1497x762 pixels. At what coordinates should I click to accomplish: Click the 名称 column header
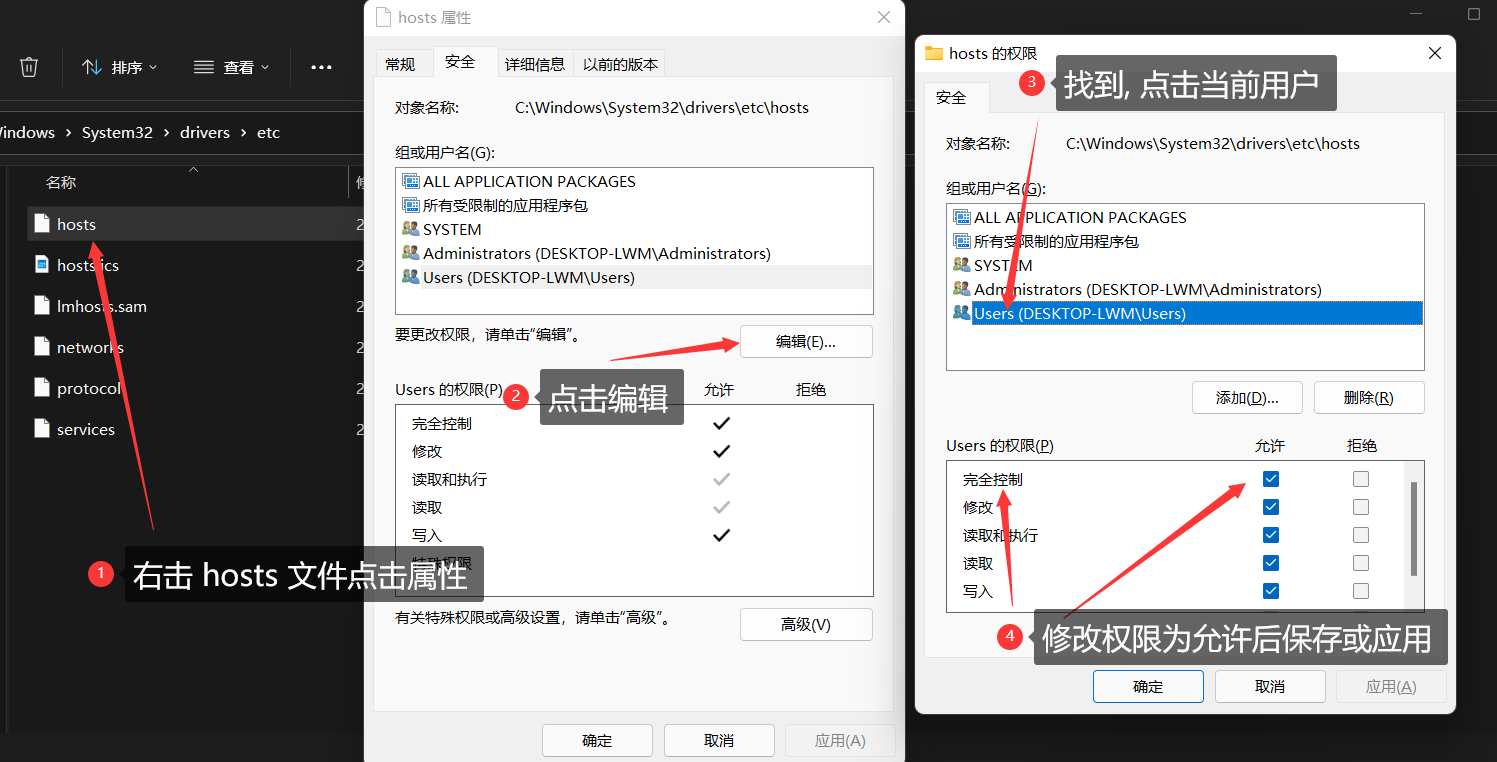click(61, 183)
